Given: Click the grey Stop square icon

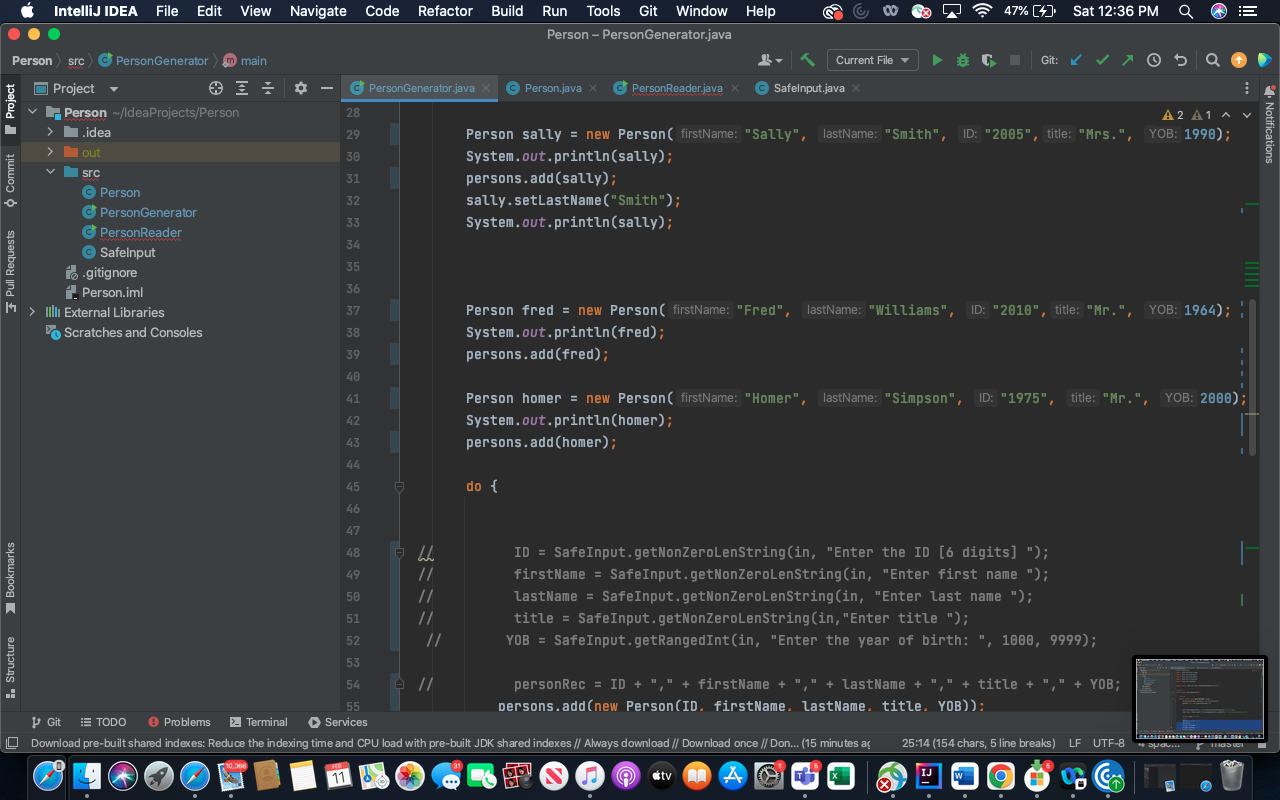Looking at the screenshot, I should tap(1015, 60).
